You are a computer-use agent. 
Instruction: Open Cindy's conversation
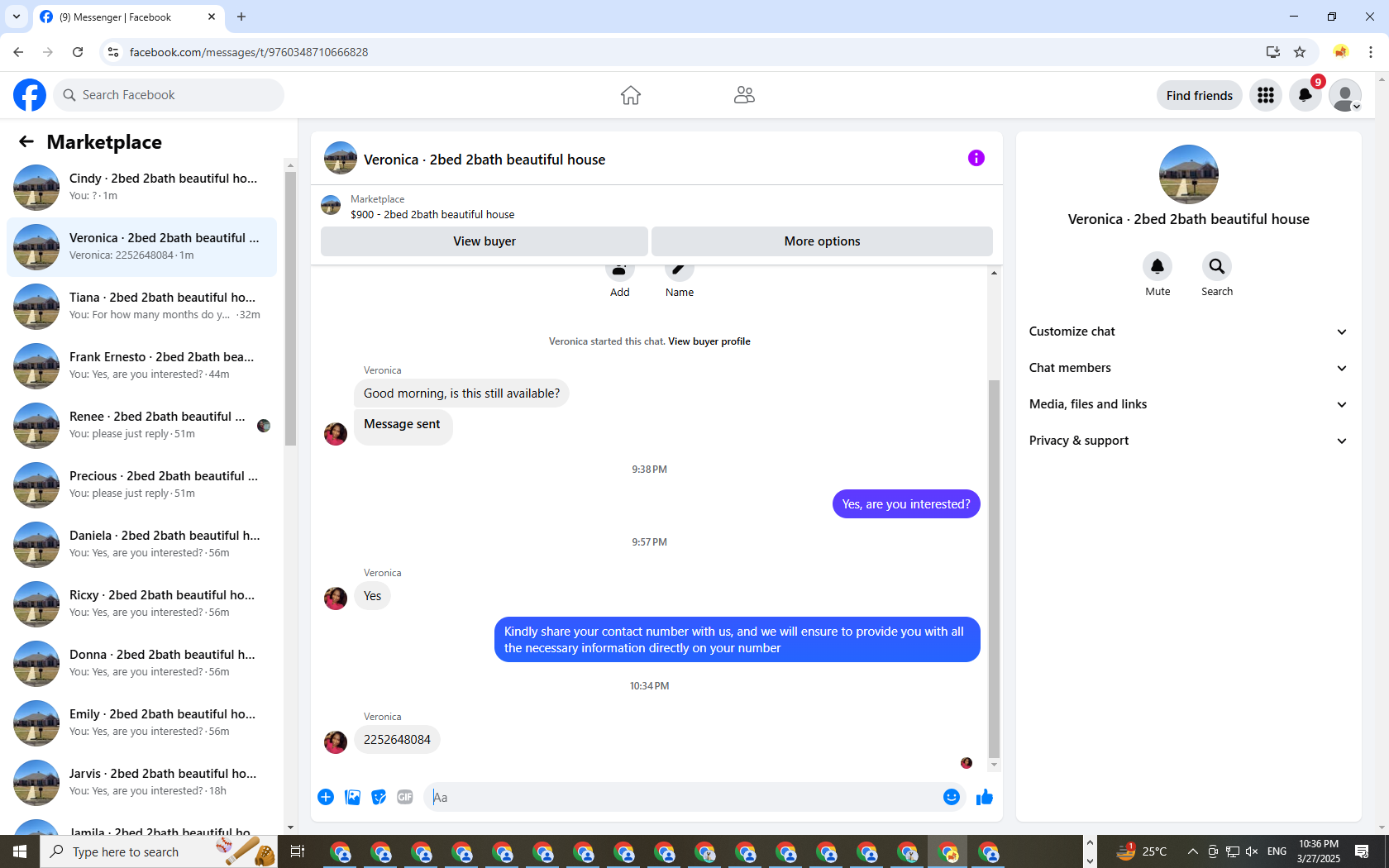(x=142, y=188)
